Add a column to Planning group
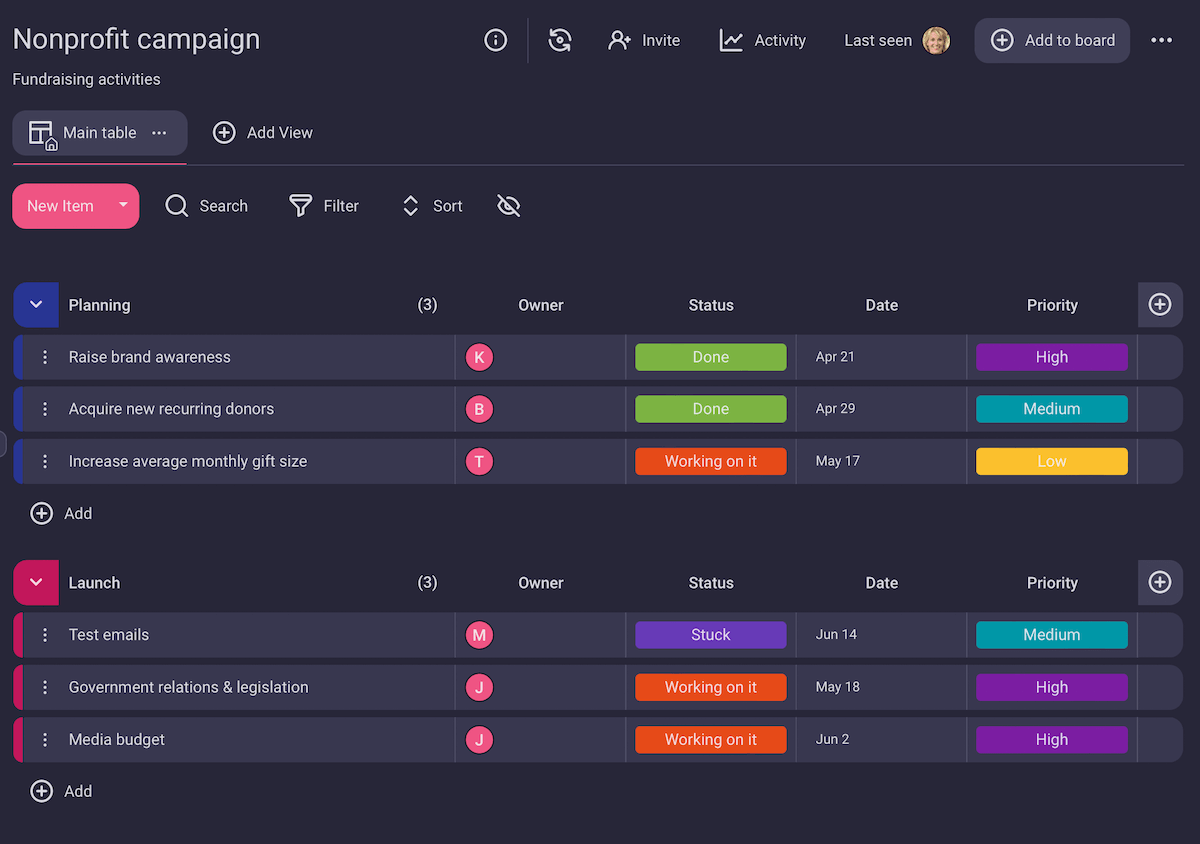The height and width of the screenshot is (844, 1200). [x=1160, y=305]
